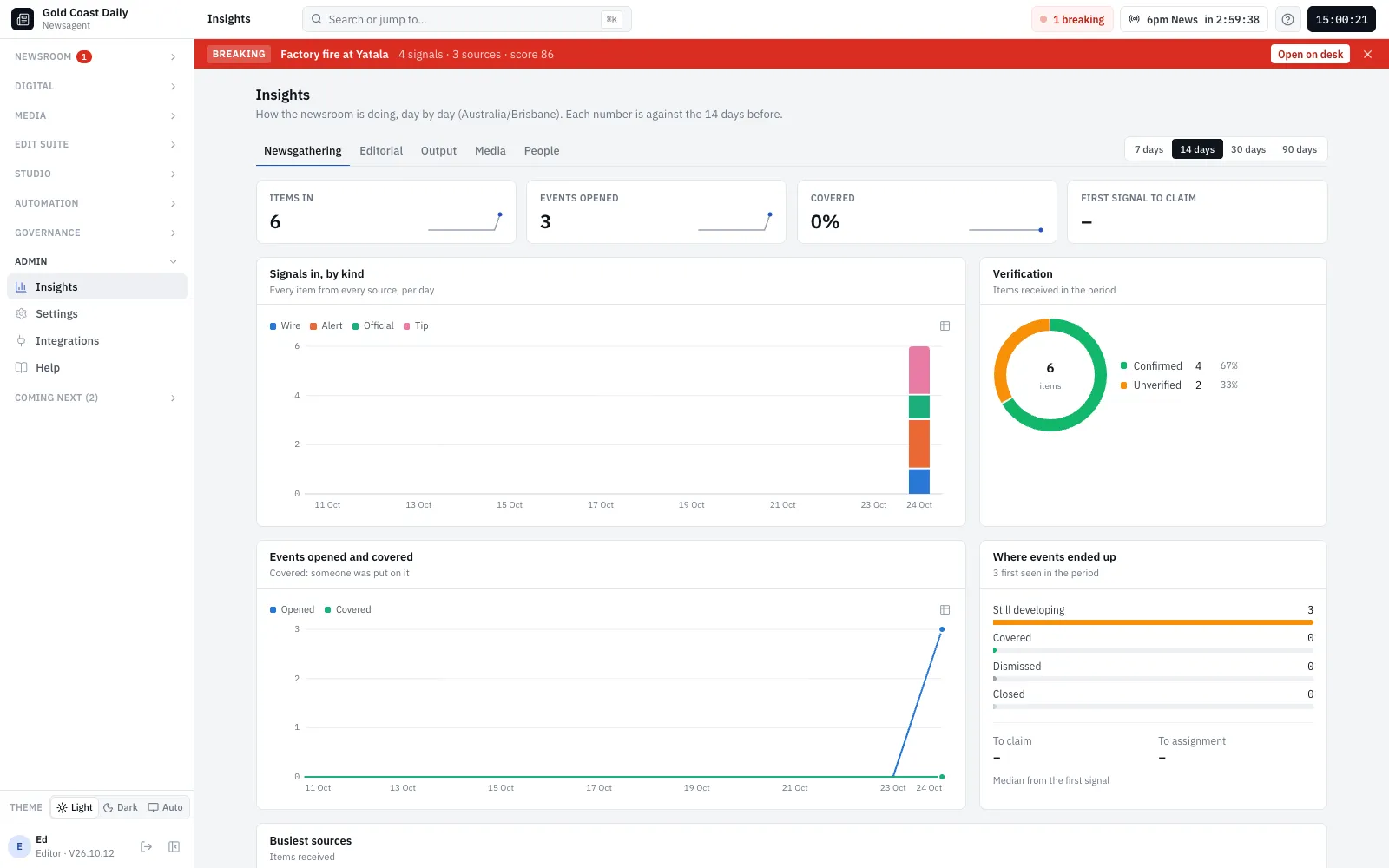
Task: Select the 14 days range
Action: click(1197, 149)
